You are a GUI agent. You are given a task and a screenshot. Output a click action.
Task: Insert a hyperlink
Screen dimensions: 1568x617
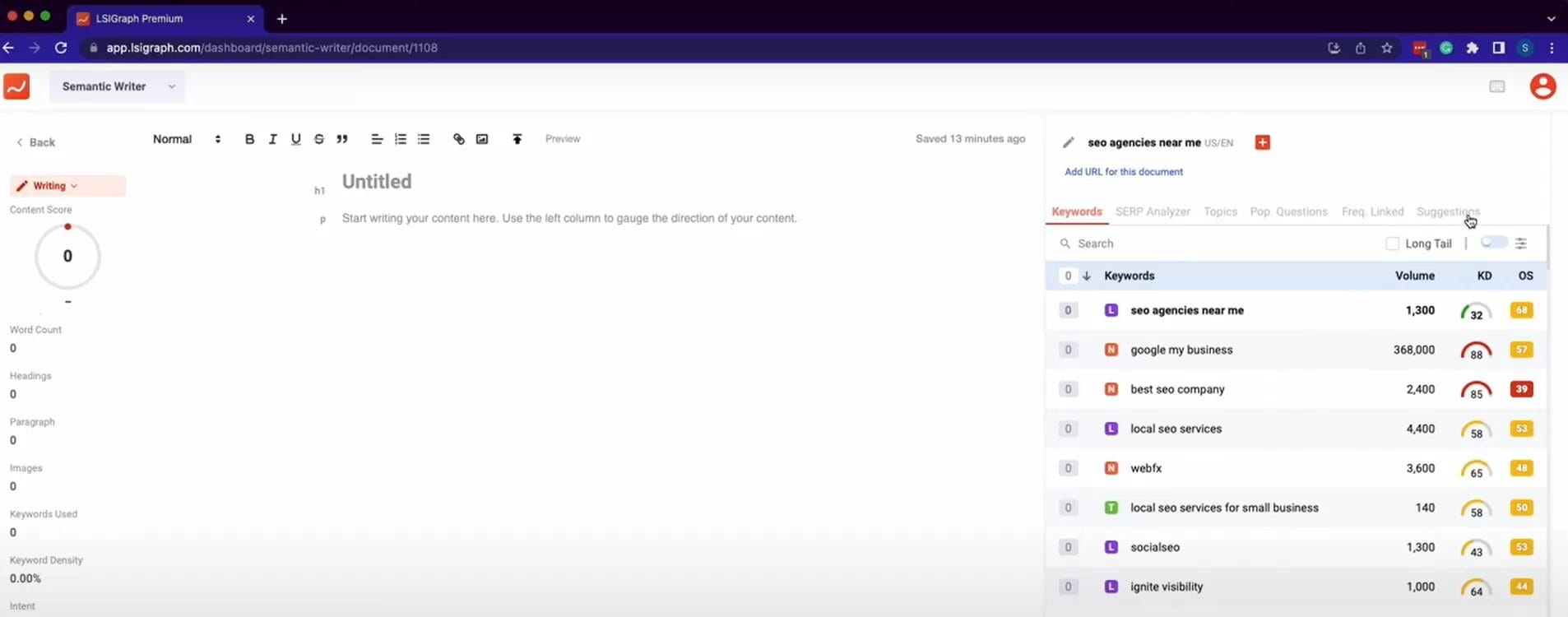pos(458,139)
